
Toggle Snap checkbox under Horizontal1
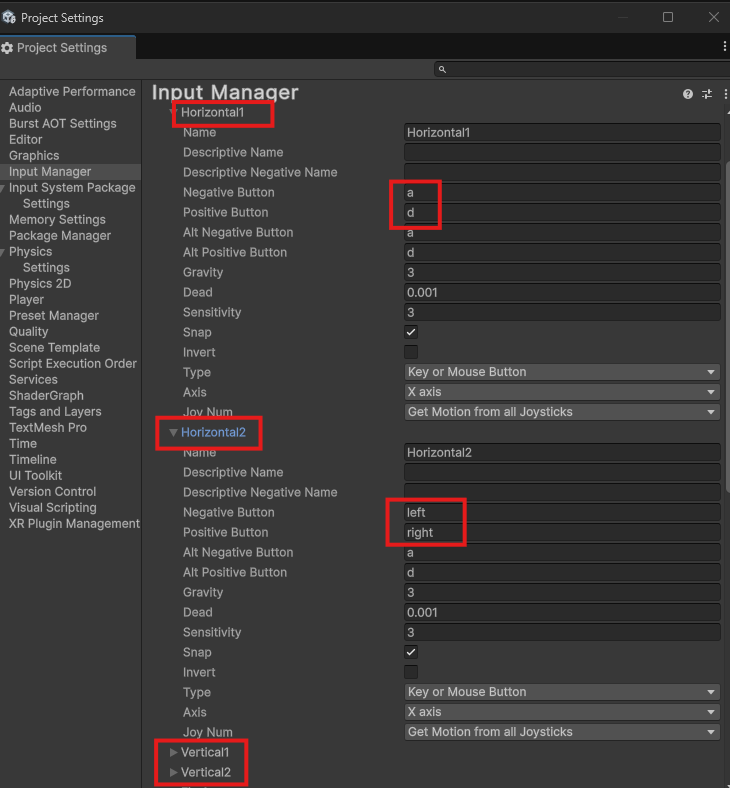[x=411, y=332]
